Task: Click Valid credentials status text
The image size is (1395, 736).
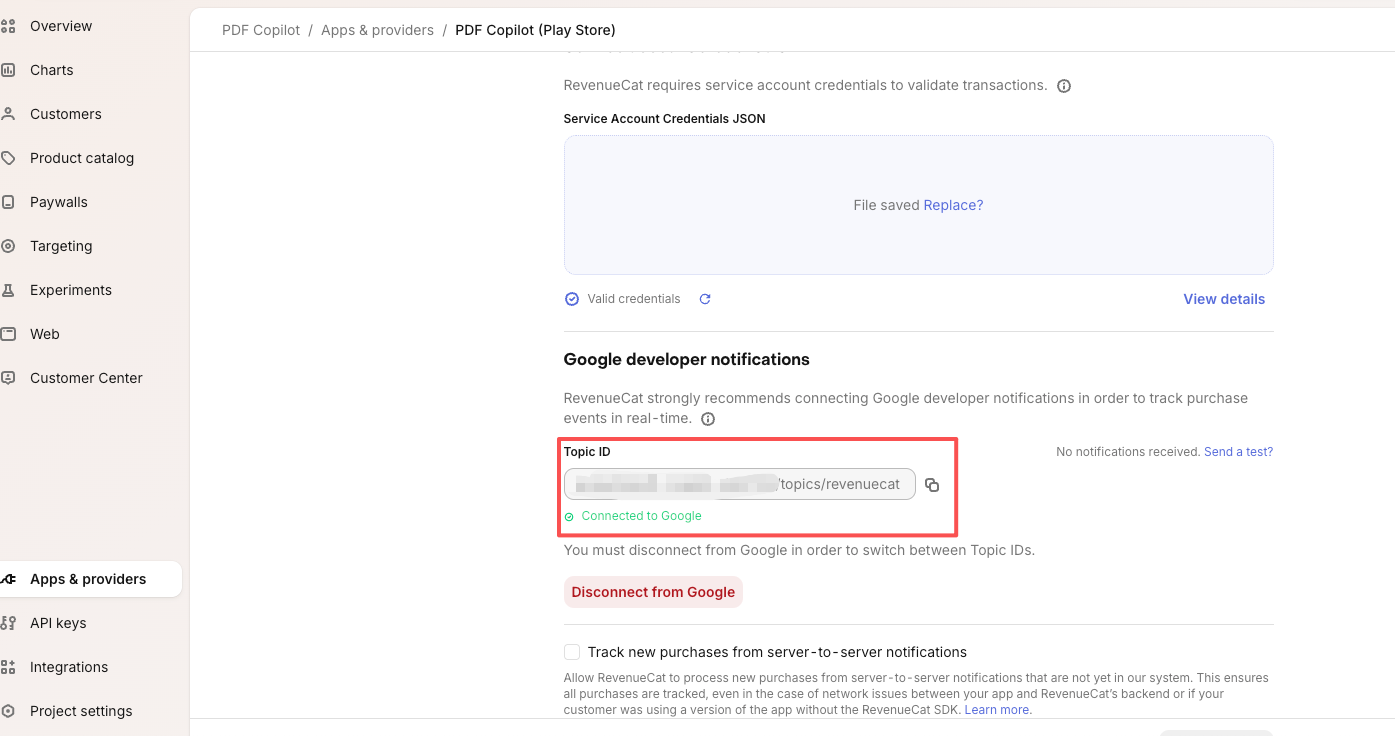Action: (634, 299)
